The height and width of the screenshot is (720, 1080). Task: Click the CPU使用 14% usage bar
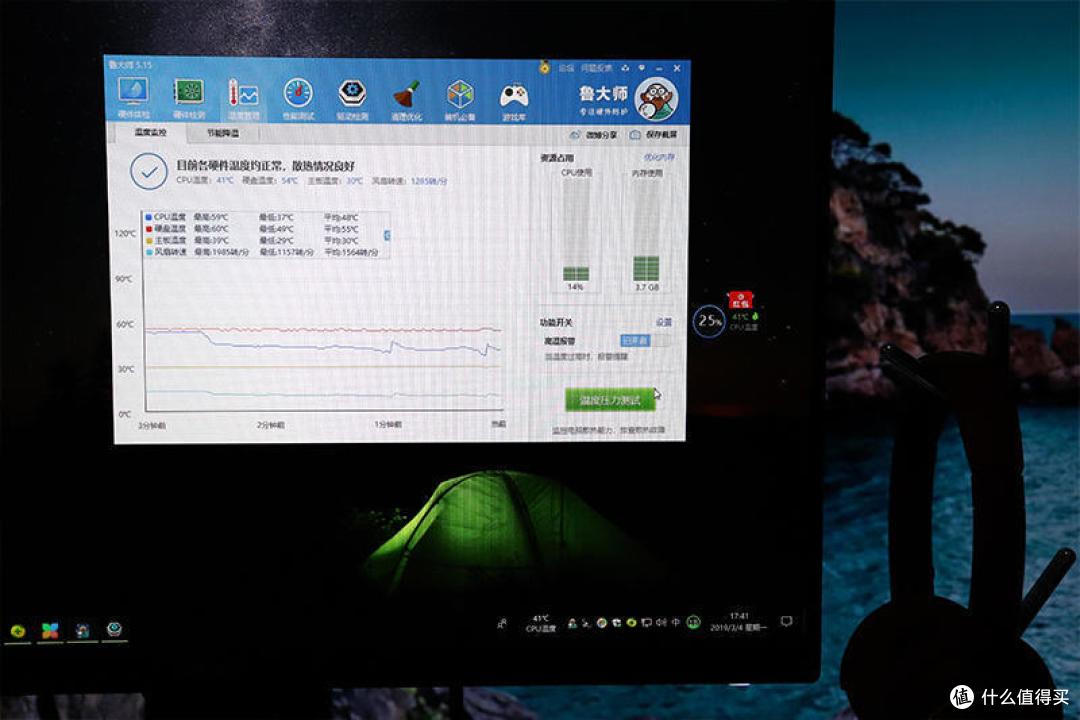[576, 231]
